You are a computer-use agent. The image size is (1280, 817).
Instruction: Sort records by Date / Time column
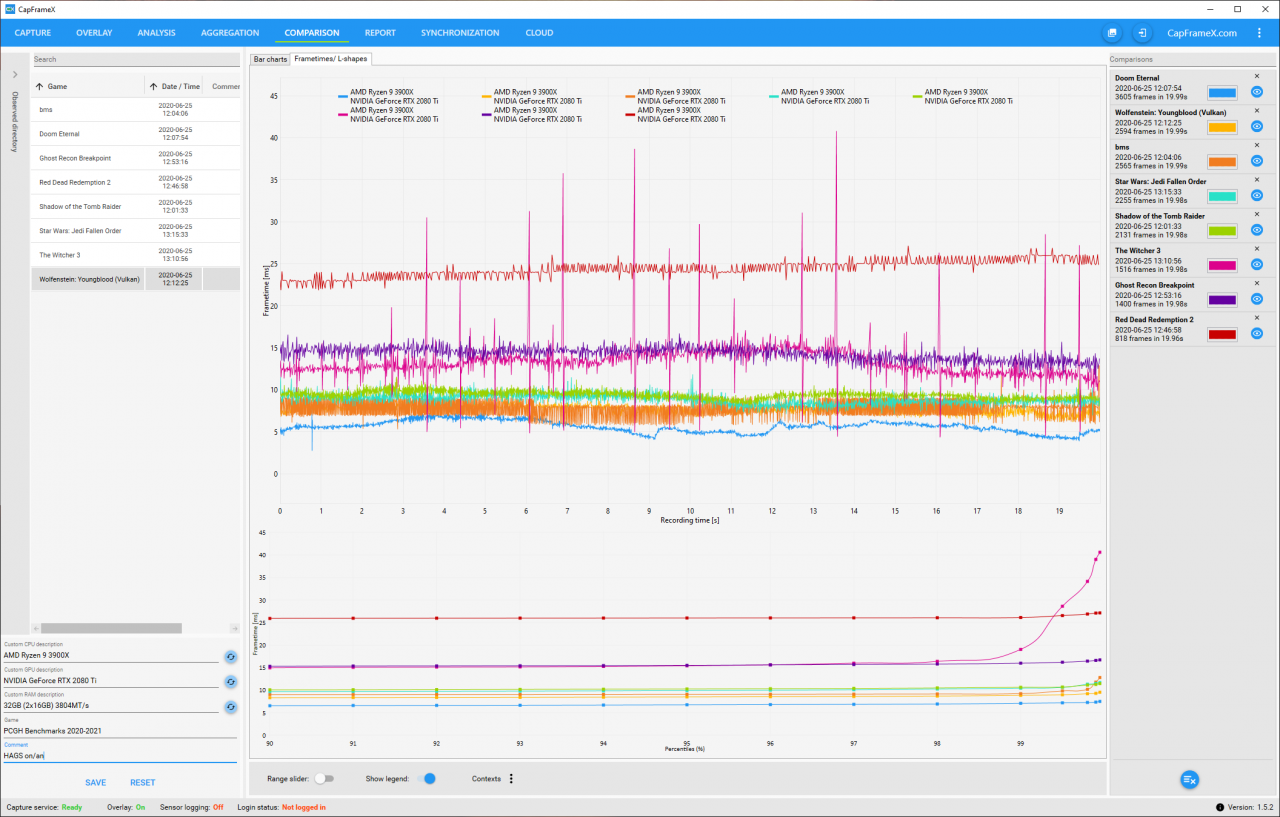pos(175,86)
